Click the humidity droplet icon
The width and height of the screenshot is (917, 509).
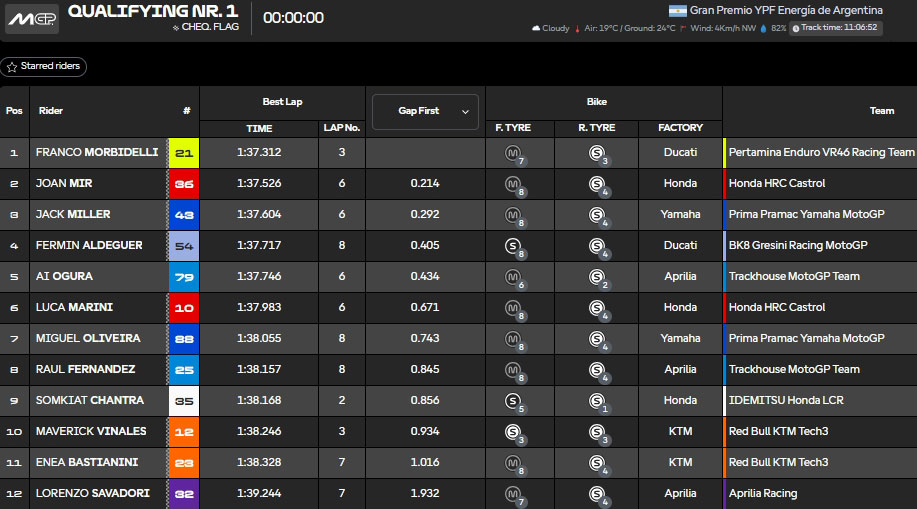tap(764, 28)
